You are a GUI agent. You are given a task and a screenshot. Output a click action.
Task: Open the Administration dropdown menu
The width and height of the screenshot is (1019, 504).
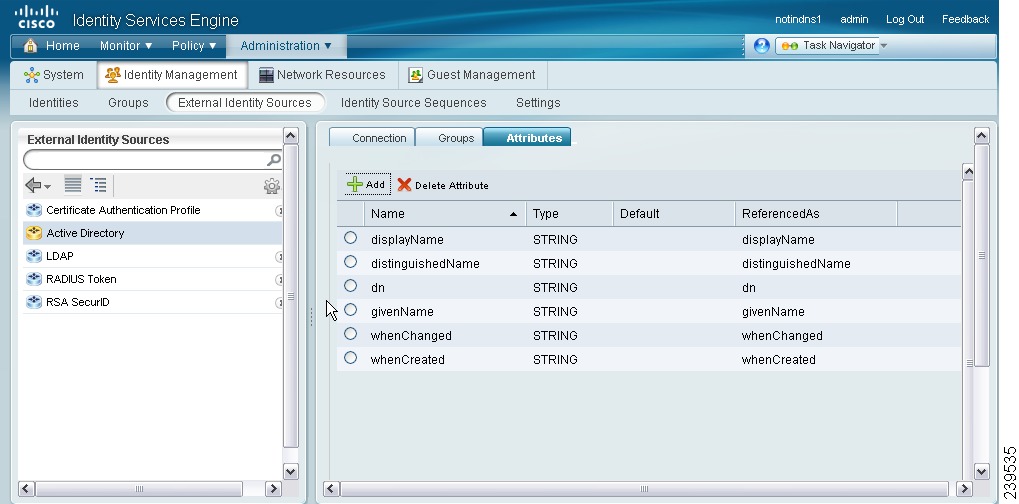pos(286,46)
